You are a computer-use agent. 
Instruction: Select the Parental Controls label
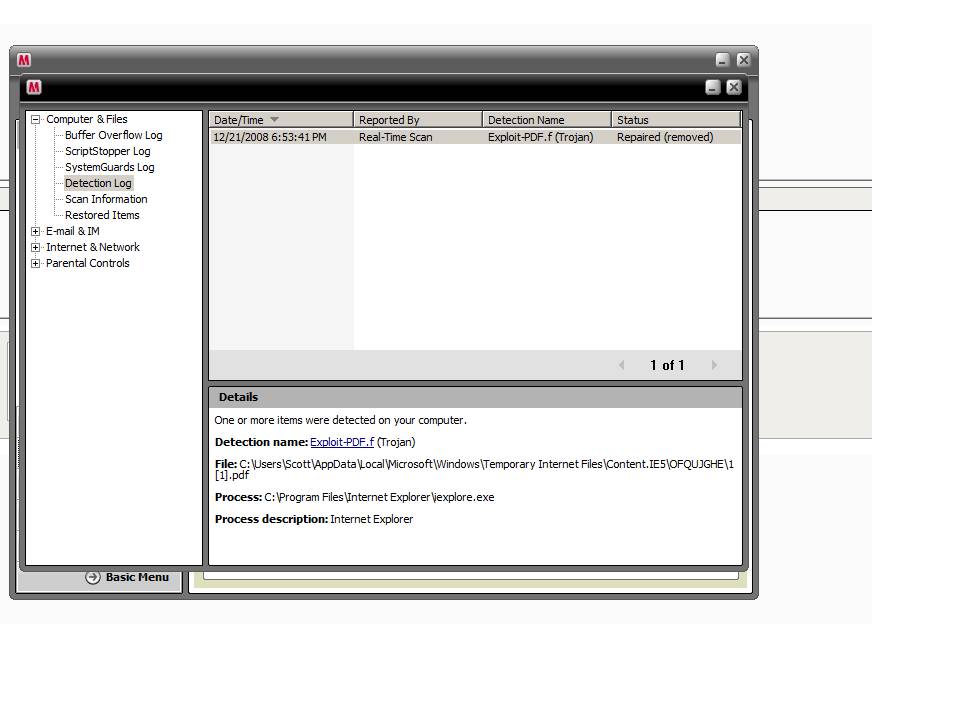[88, 263]
